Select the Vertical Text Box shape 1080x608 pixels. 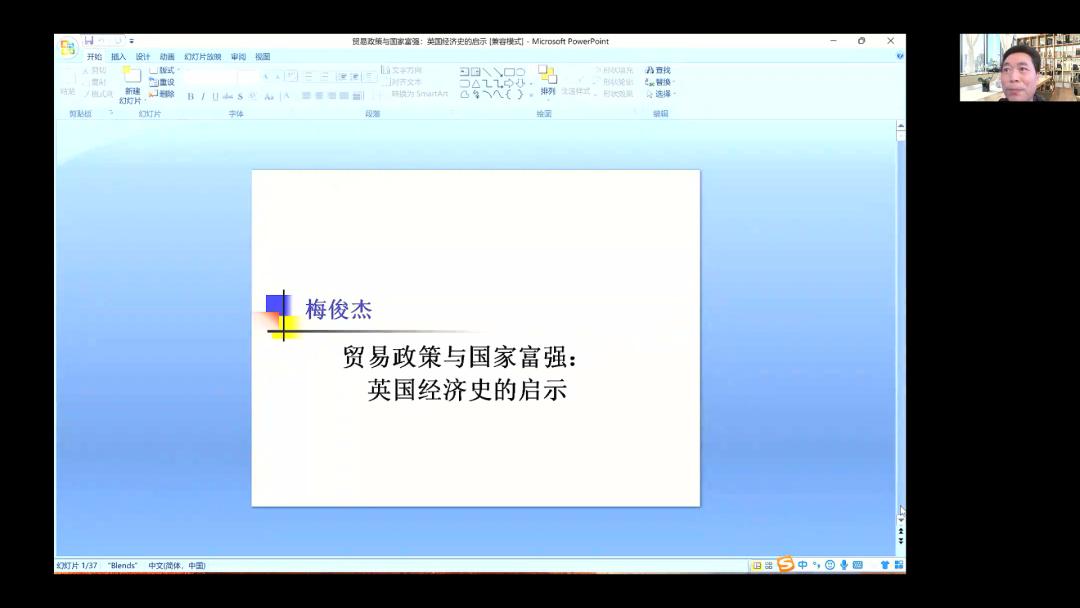475,72
